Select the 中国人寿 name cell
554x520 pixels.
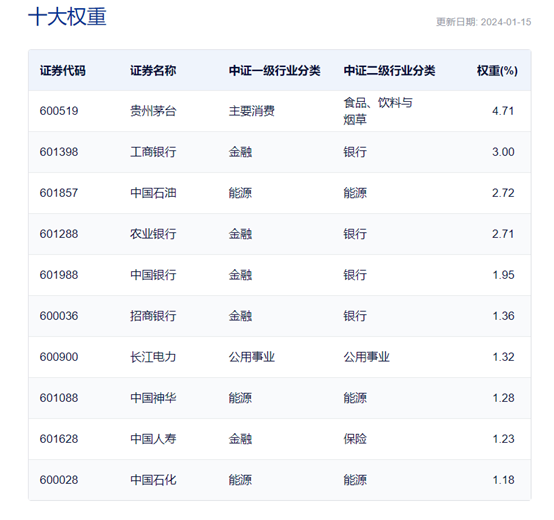pyautogui.click(x=153, y=439)
